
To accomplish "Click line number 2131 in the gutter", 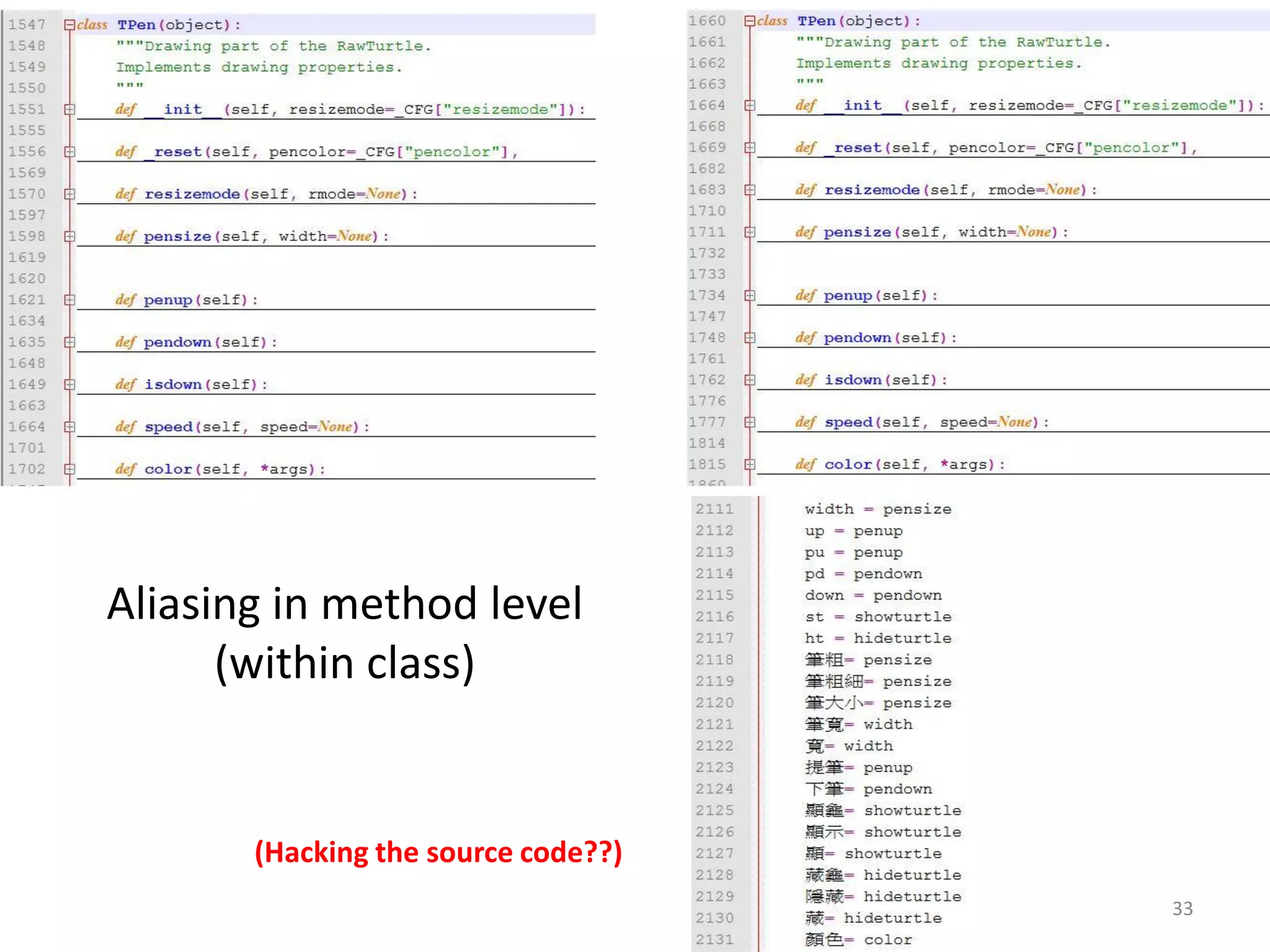I will [x=714, y=940].
